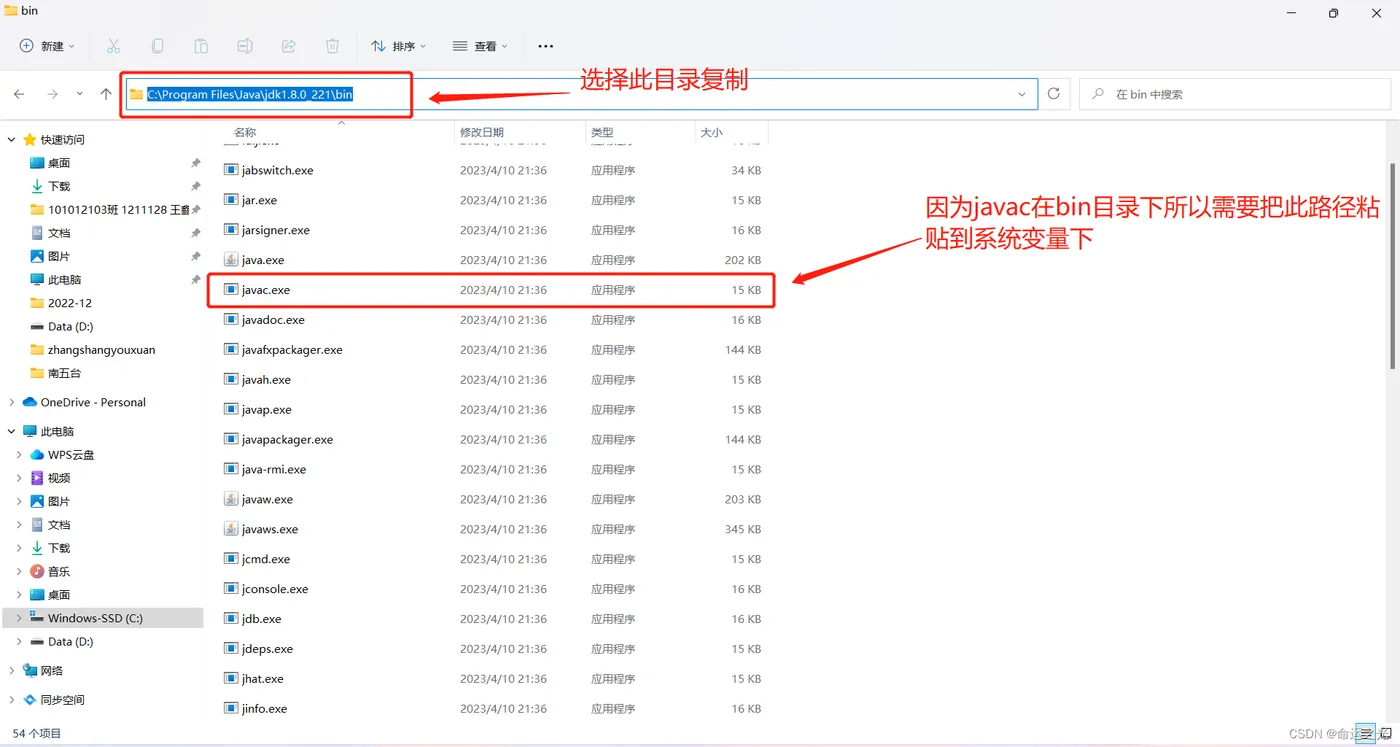
Task: Open the address bar history dropdown
Action: click(x=1022, y=94)
